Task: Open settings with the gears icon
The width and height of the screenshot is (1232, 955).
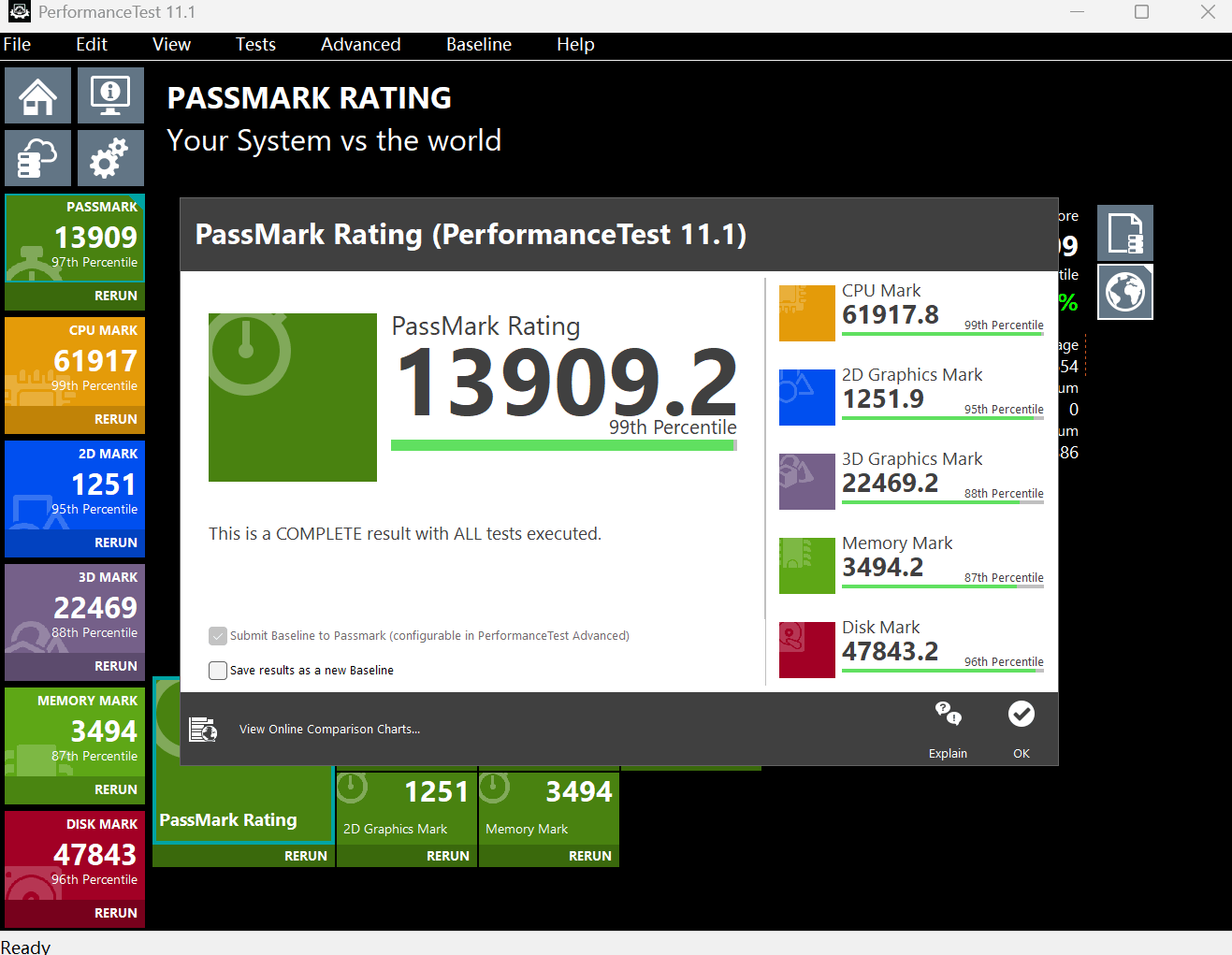Action: [110, 158]
